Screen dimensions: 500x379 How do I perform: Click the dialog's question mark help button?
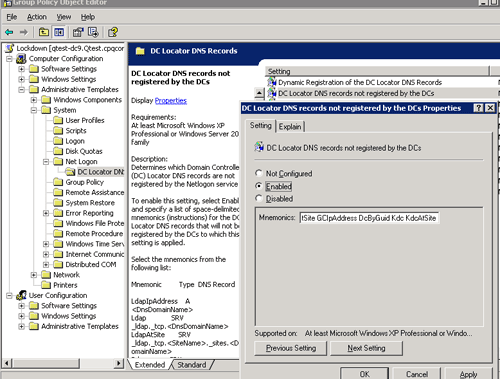[x=478, y=108]
